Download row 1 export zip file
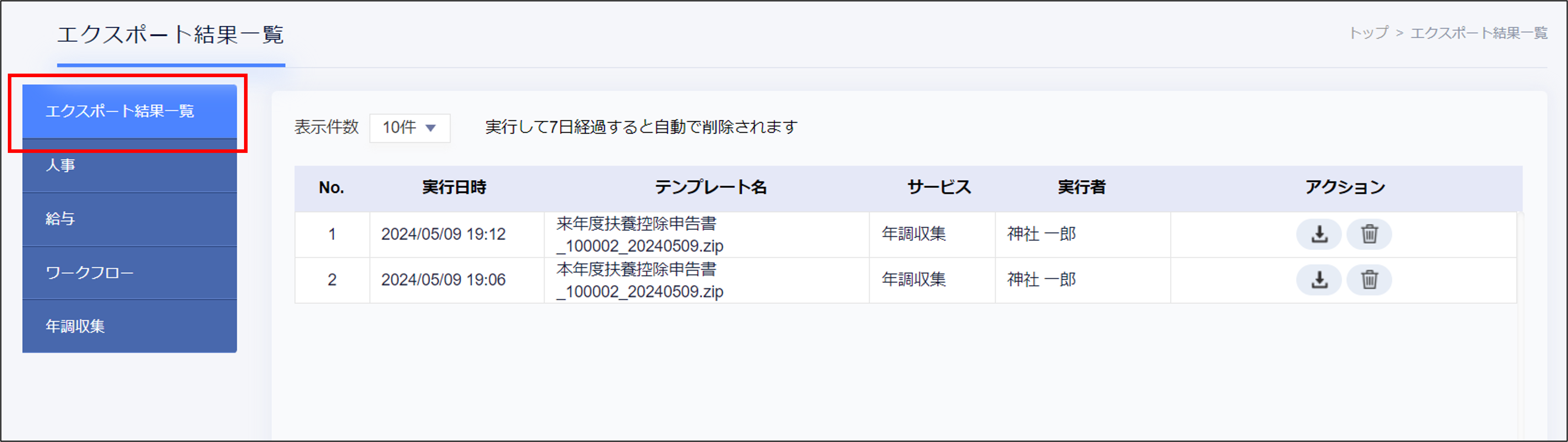Screen dimensions: 1568x442 (1318, 234)
